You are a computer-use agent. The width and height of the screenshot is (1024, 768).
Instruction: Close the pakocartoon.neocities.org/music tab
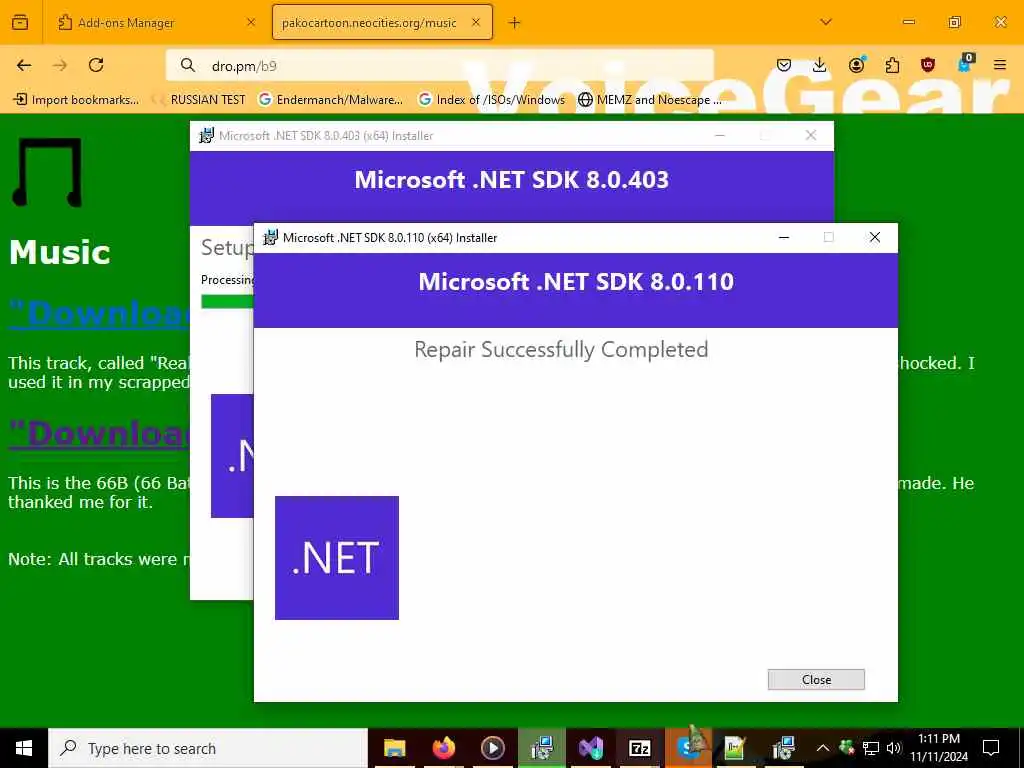pos(476,23)
